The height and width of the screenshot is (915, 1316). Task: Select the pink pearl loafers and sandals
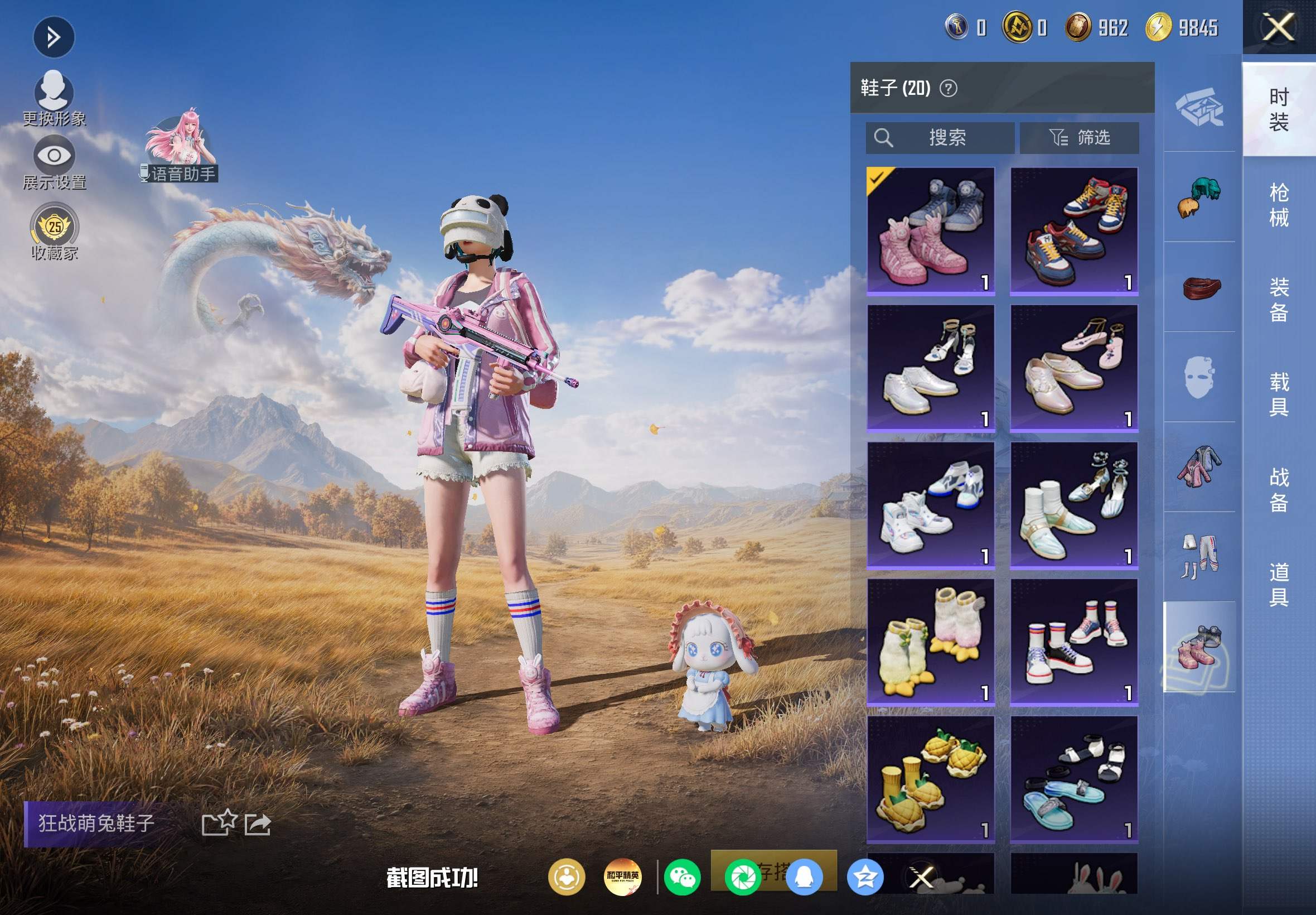[x=1074, y=369]
